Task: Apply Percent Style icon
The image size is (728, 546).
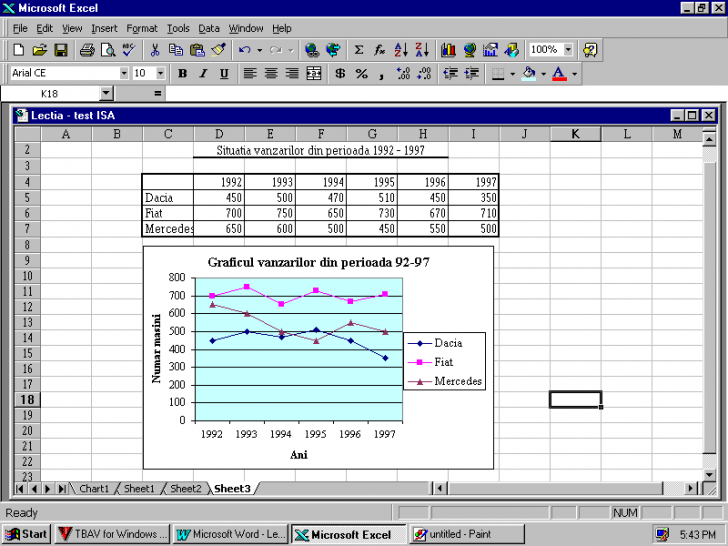Action: pyautogui.click(x=362, y=73)
